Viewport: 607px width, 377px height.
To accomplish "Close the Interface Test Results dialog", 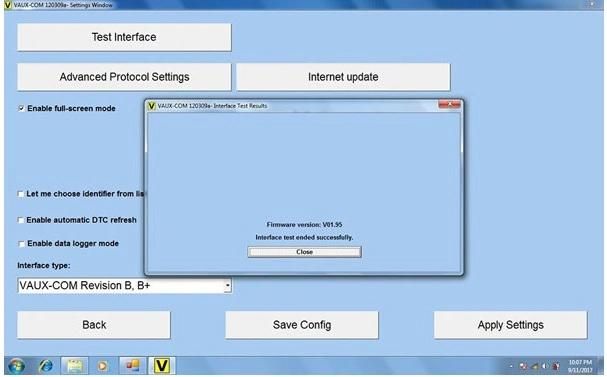I will 304,252.
